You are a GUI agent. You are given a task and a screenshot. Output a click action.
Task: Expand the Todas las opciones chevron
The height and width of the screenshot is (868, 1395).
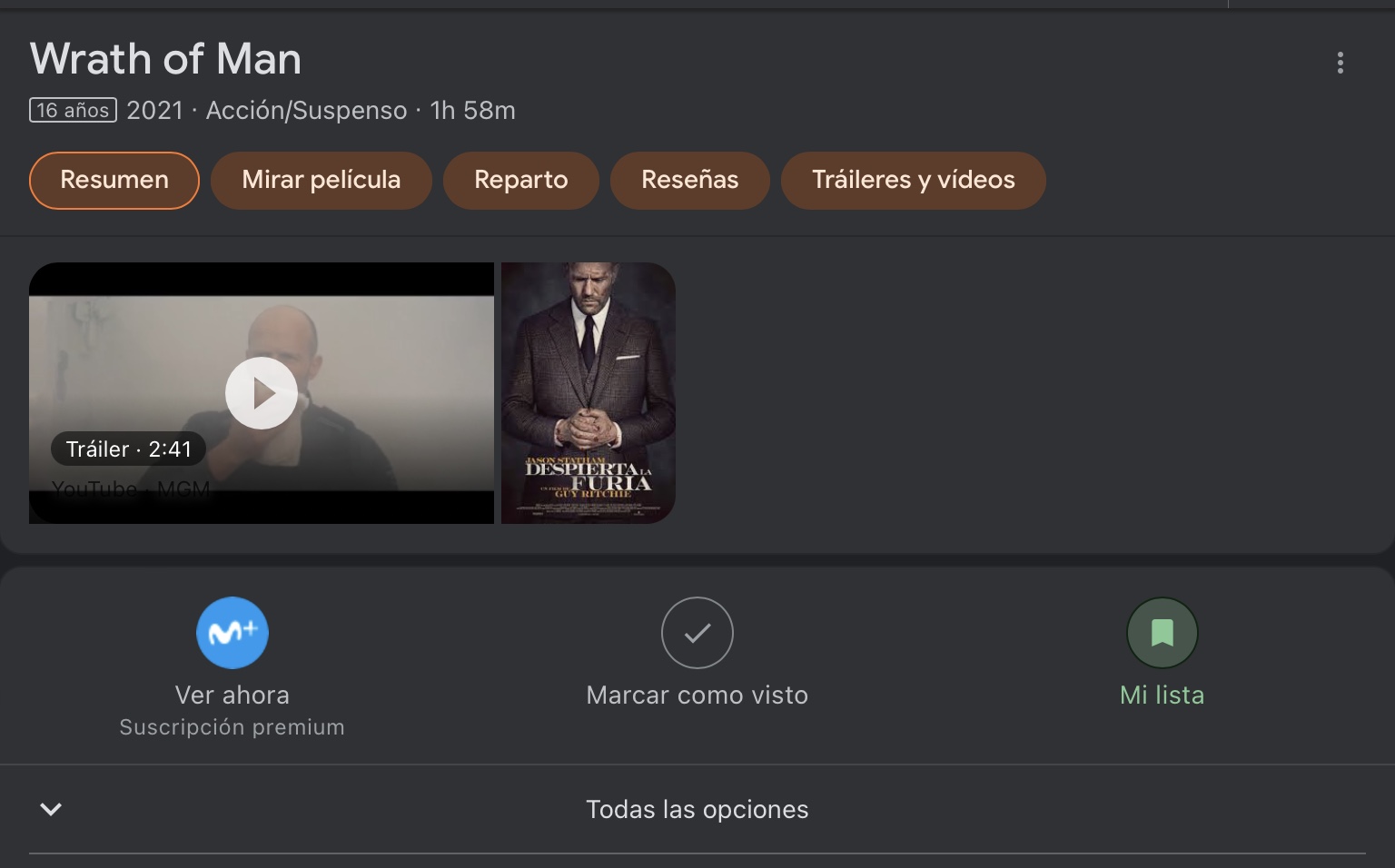click(x=51, y=809)
